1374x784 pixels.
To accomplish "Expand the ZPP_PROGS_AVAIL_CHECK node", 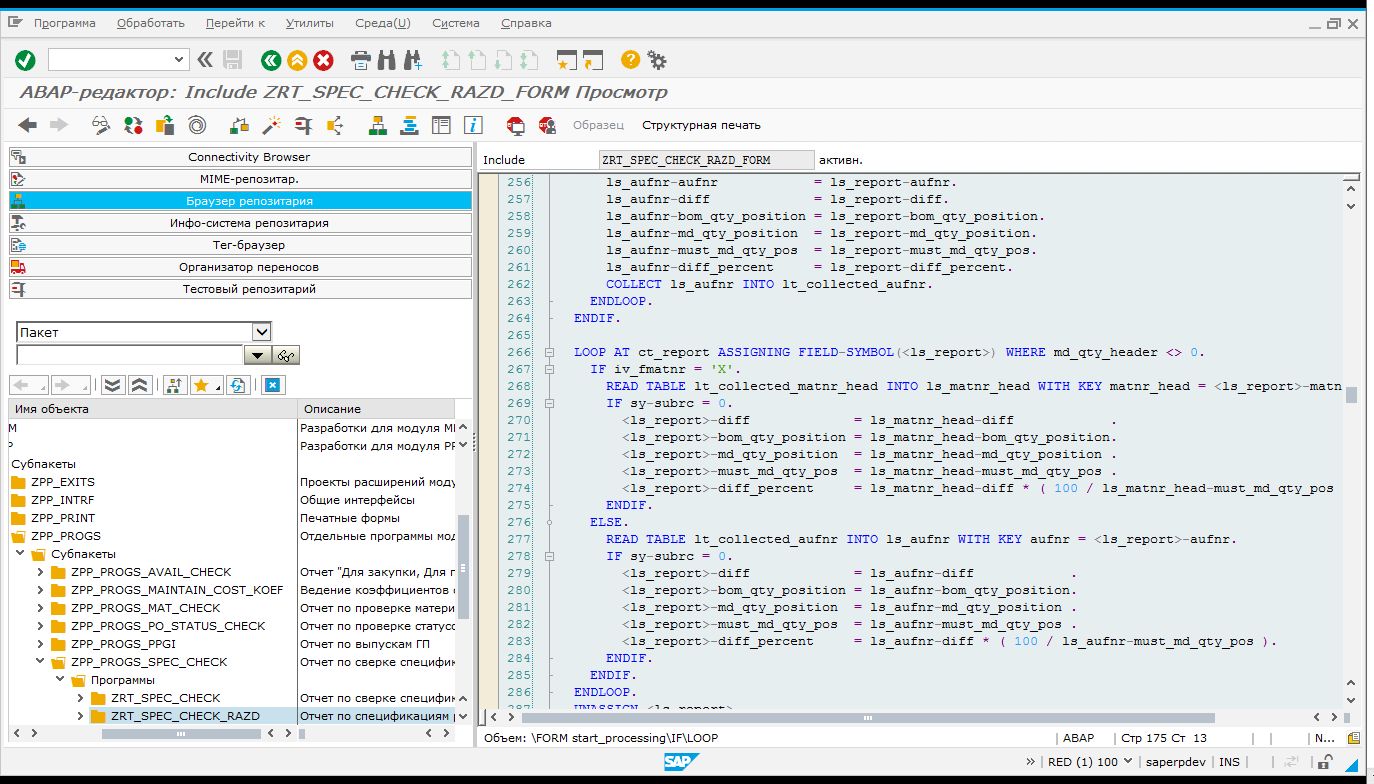I will (40, 572).
